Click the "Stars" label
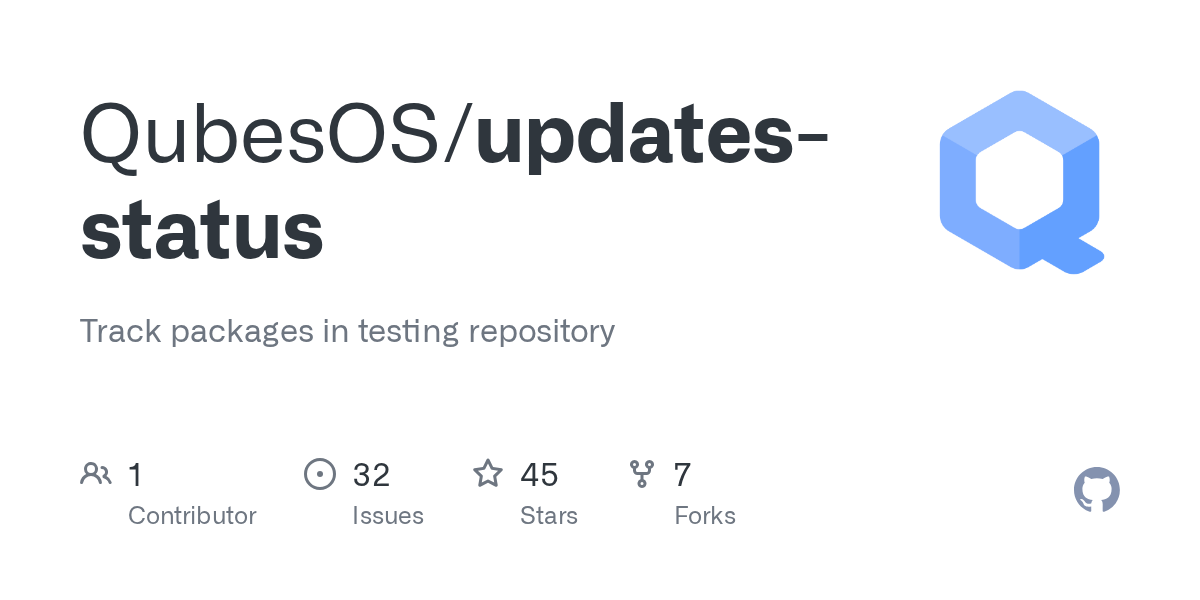Screen dimensions: 1200x600 coord(549,516)
